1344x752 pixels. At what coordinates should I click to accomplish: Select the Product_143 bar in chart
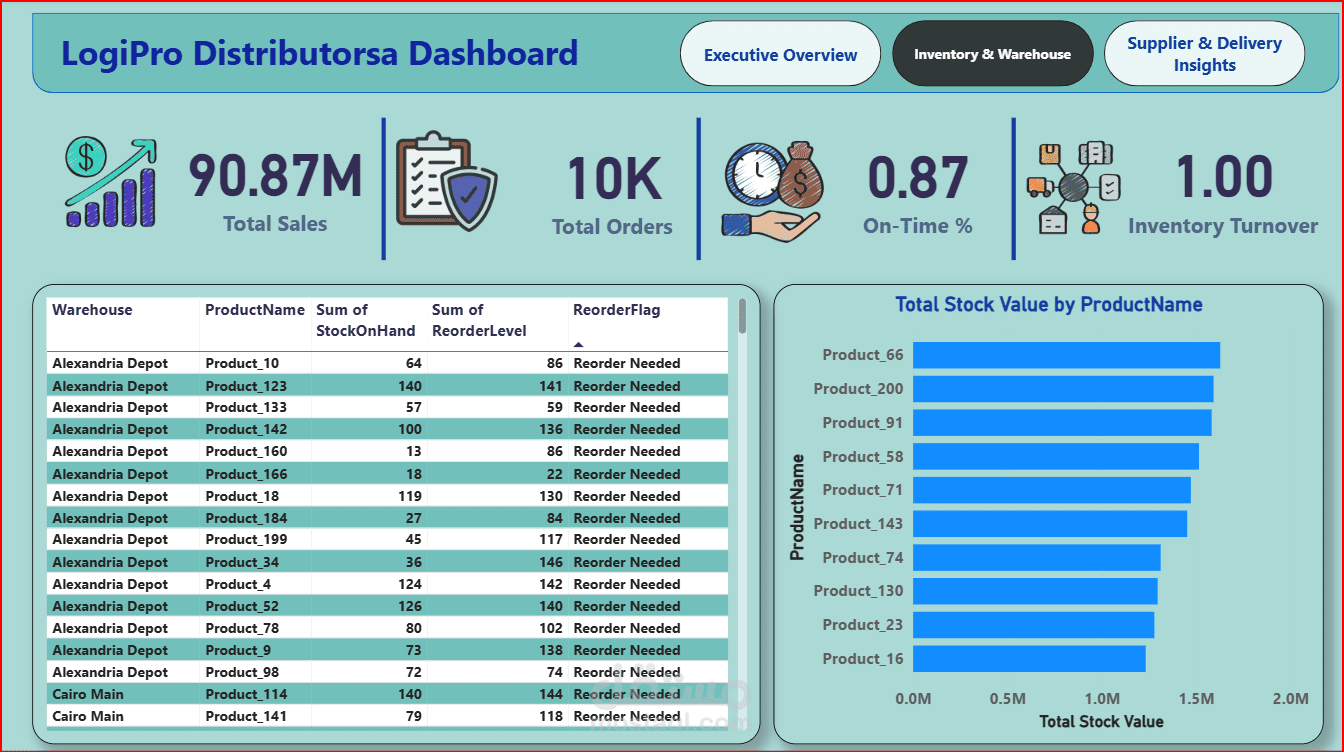click(1050, 524)
